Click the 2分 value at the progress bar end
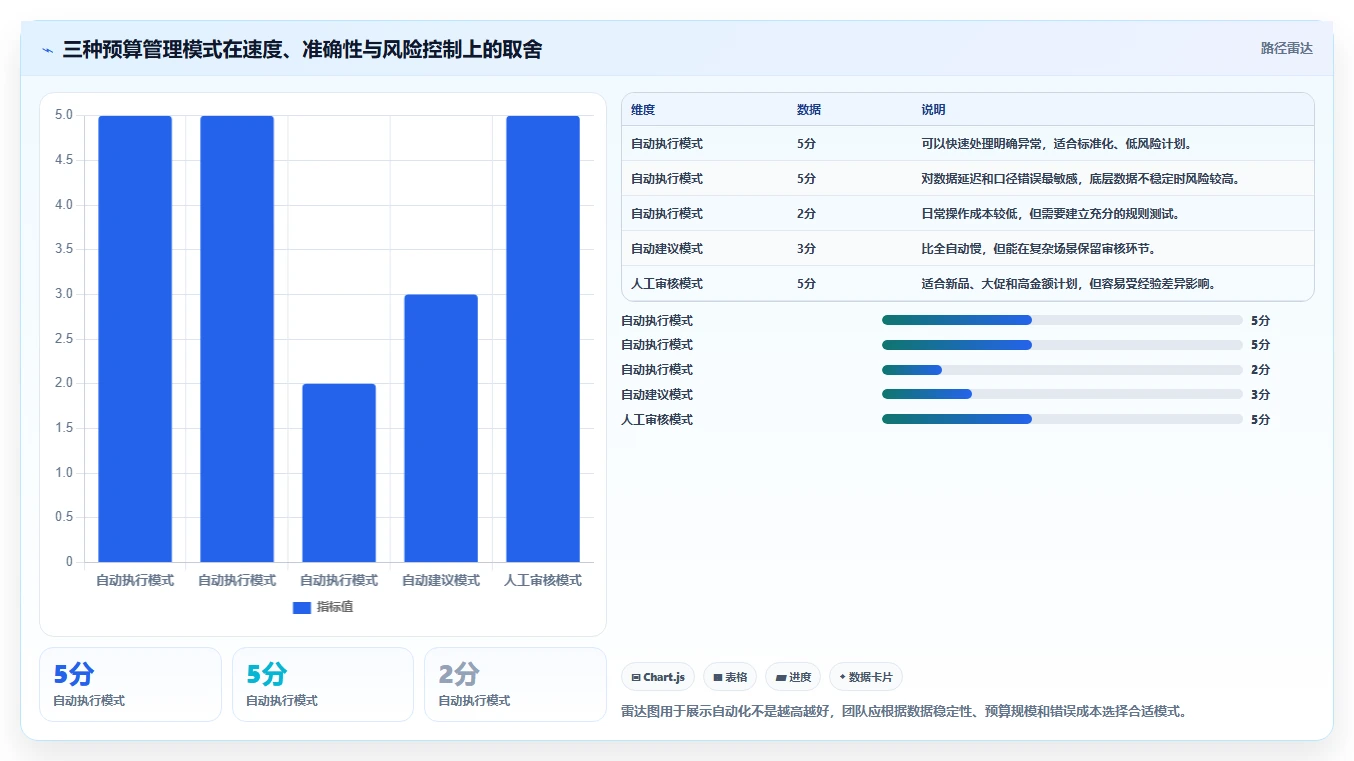This screenshot has width=1354, height=761. pos(1260,370)
